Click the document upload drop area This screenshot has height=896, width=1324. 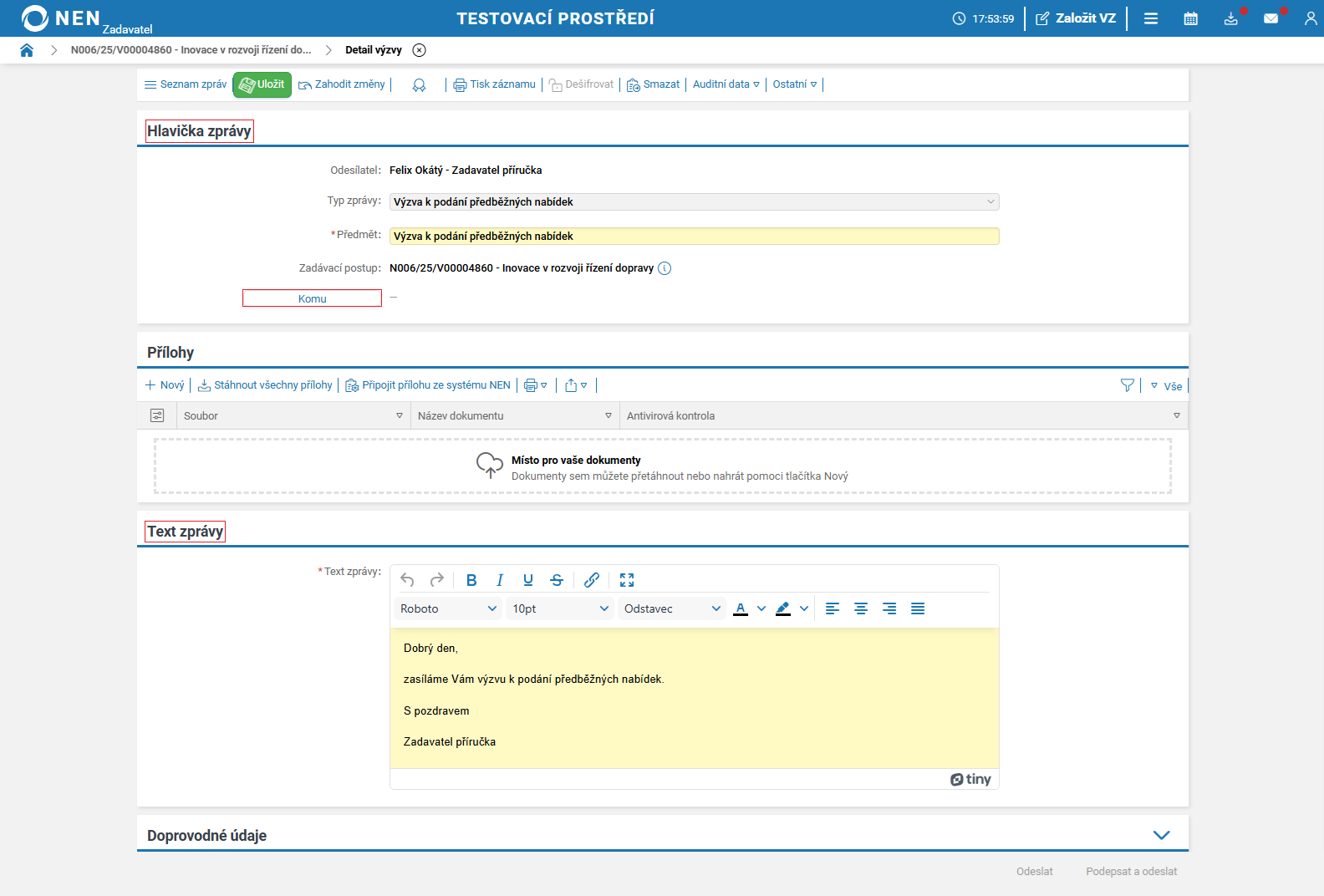click(x=663, y=466)
